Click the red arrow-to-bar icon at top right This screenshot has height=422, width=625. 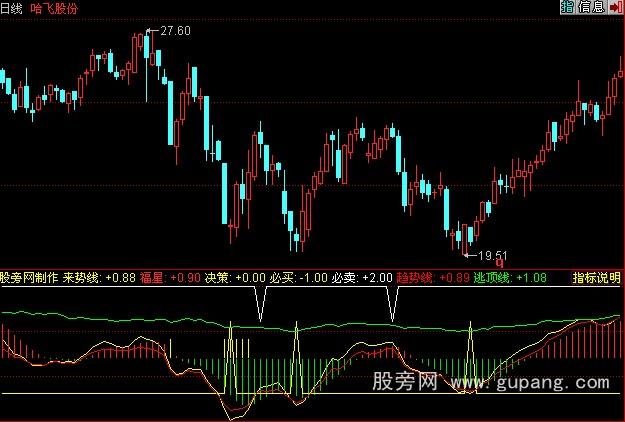[x=616, y=7]
